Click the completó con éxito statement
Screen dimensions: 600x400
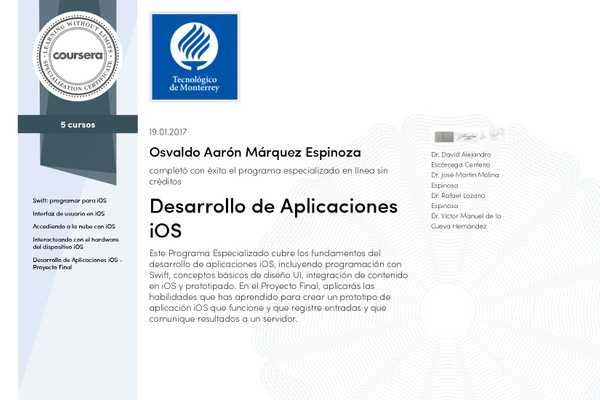[268, 176]
